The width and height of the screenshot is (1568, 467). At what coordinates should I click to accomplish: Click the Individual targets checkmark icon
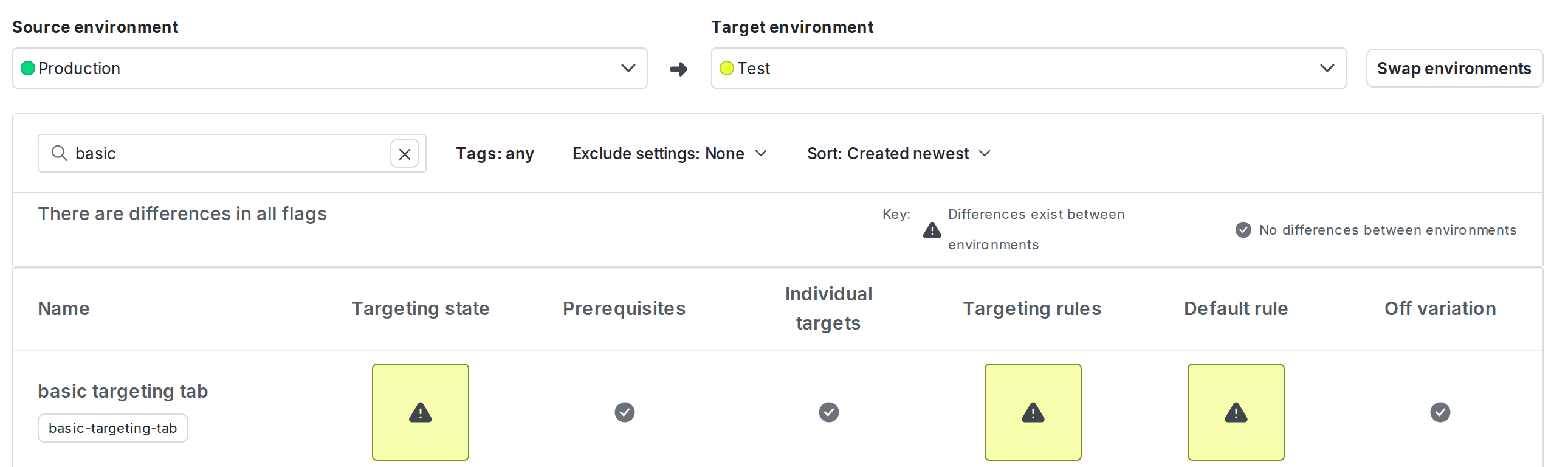pyautogui.click(x=828, y=412)
